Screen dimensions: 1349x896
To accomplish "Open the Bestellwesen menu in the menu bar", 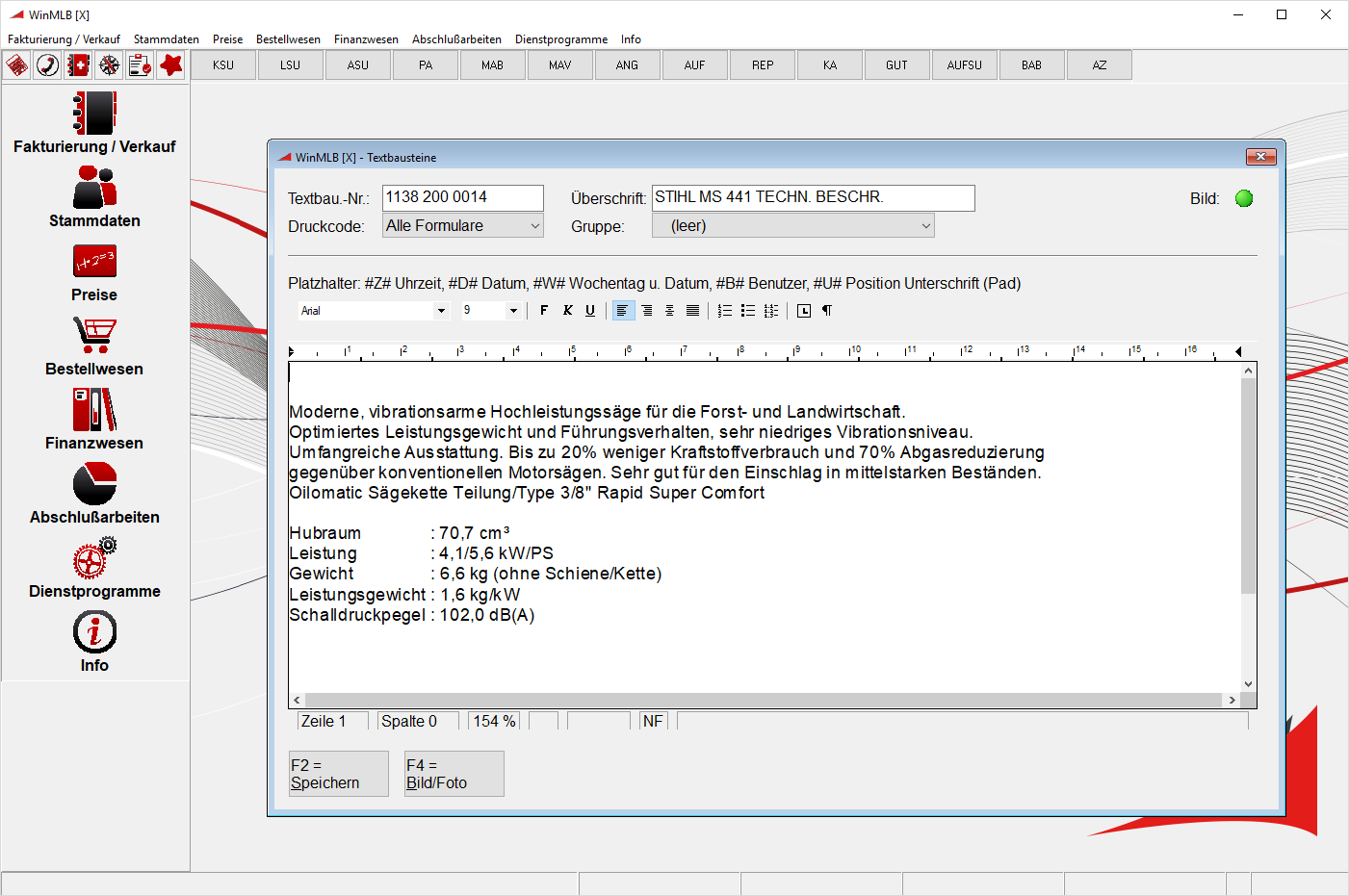I will (x=288, y=39).
